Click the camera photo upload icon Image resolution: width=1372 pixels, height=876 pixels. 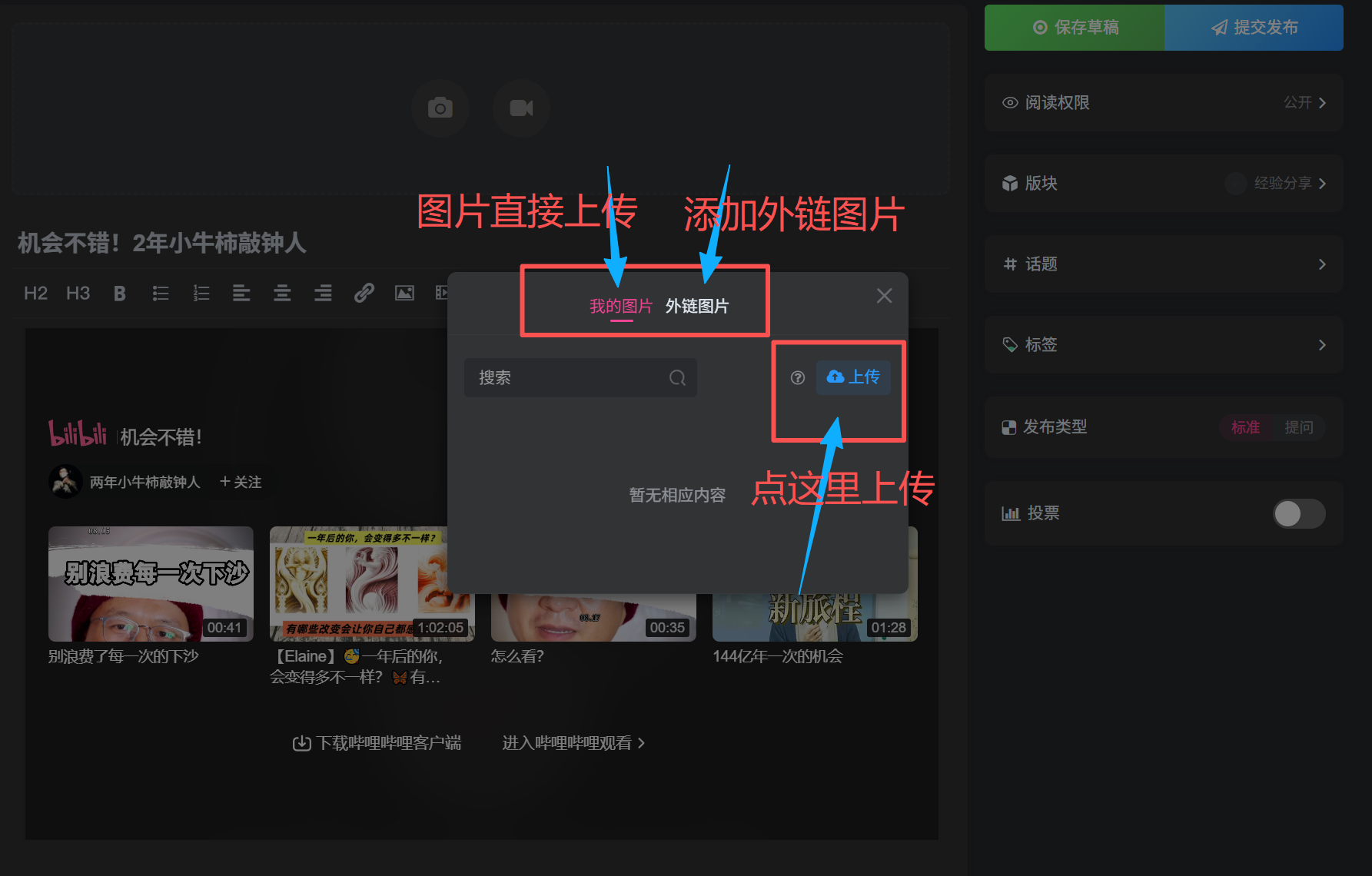coord(440,108)
